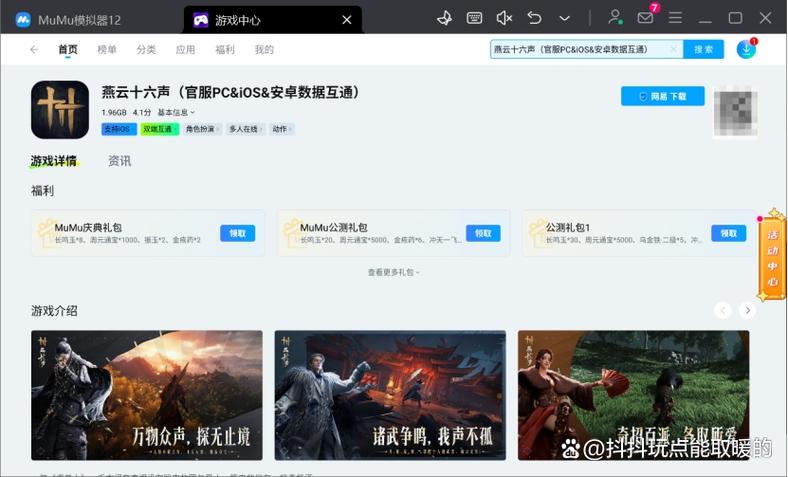Open the download manager icon

point(746,49)
